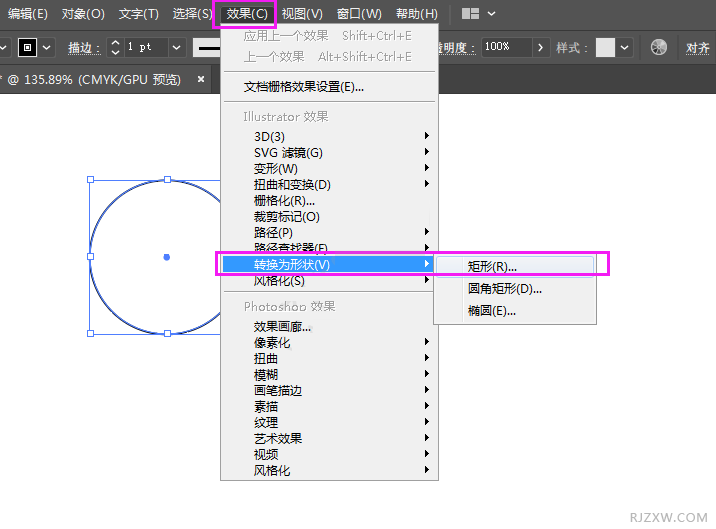Click the bounding box top-left corner handle

[x=90, y=180]
